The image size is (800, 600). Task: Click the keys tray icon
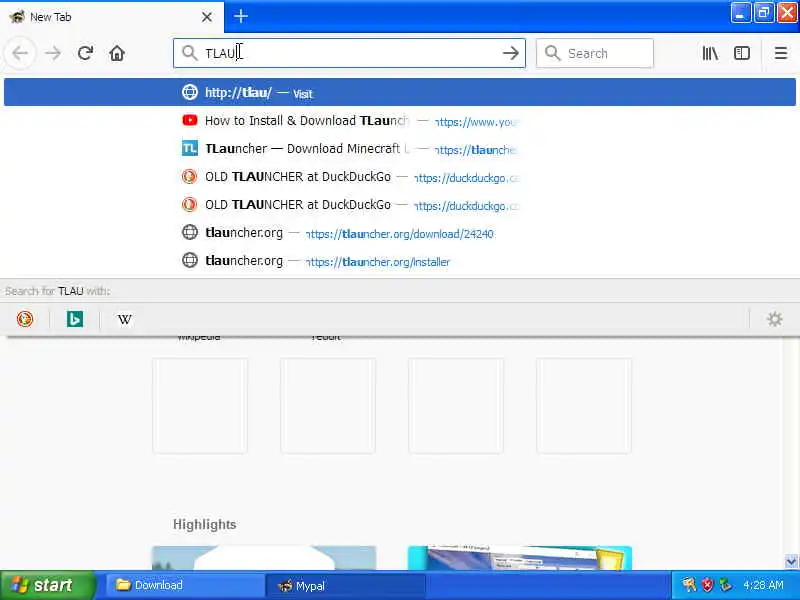[689, 585]
